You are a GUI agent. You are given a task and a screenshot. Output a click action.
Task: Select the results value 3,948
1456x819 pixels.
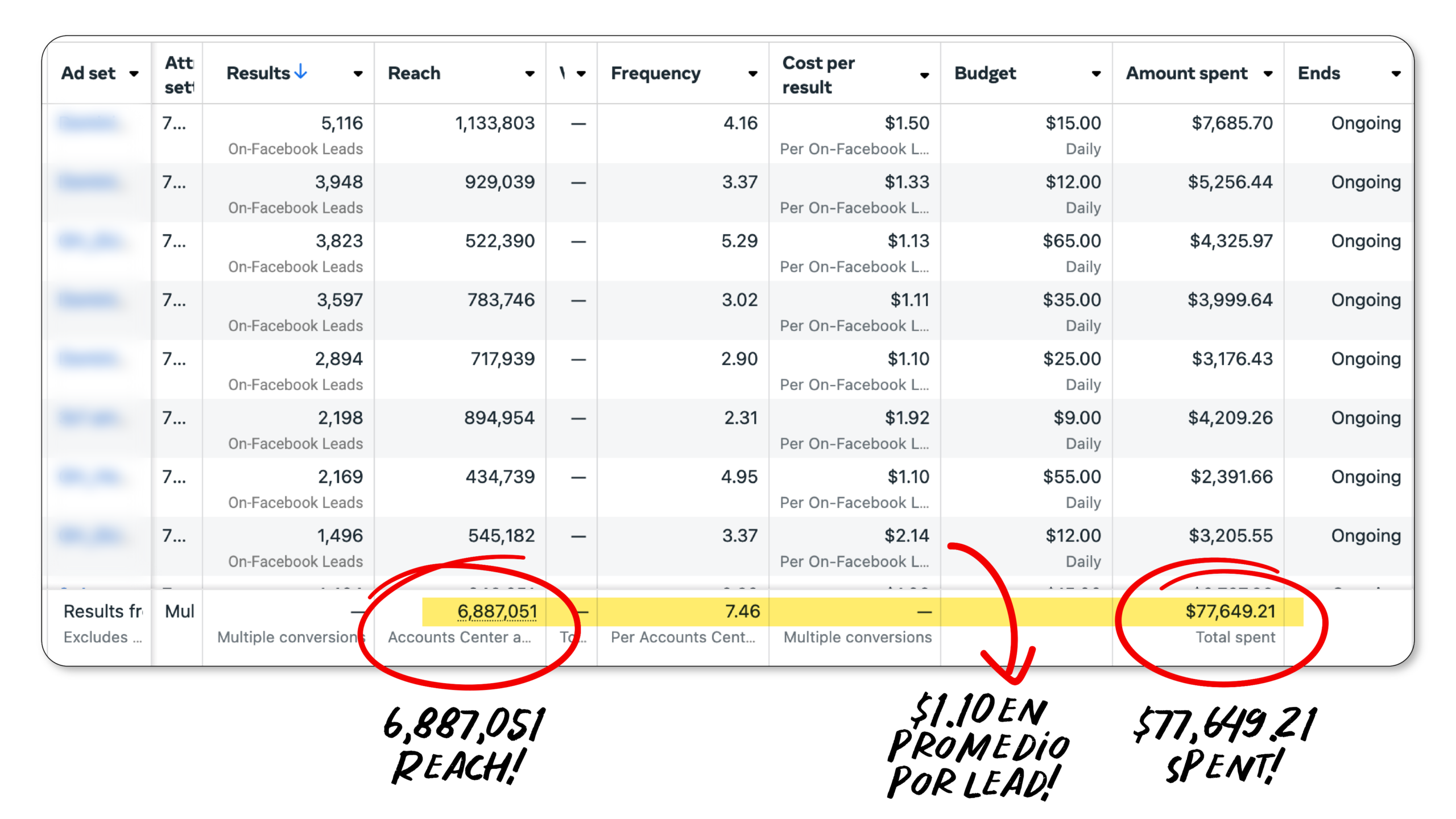click(x=339, y=182)
